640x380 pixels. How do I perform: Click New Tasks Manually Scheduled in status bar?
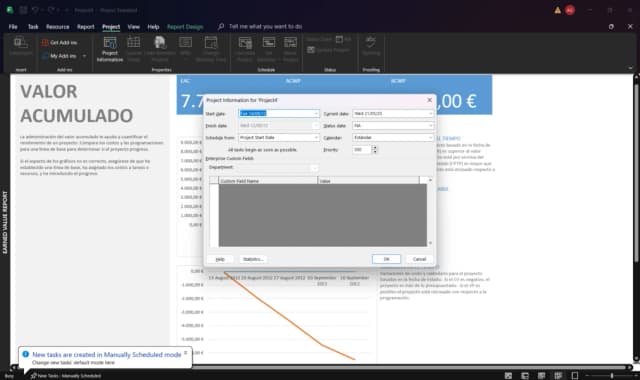66,376
